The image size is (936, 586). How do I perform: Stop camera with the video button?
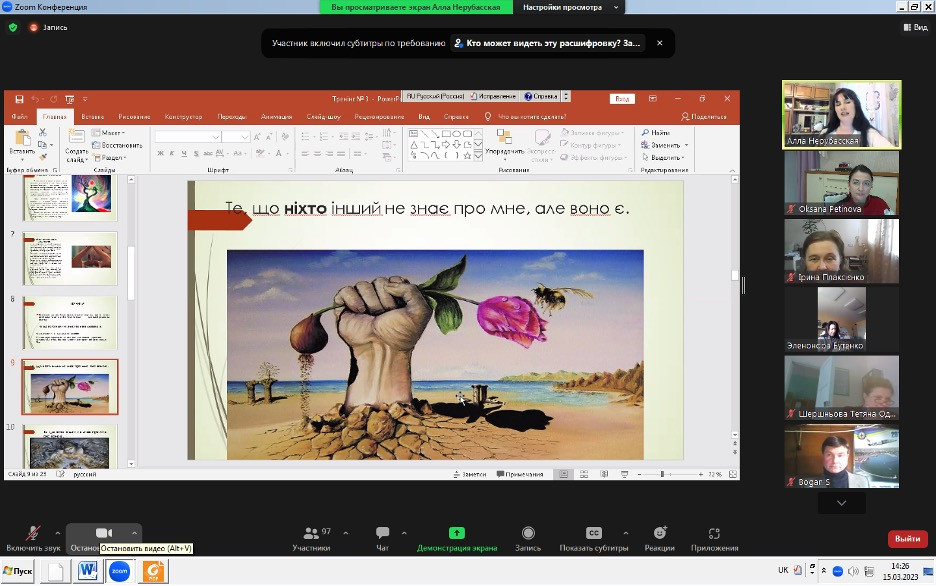(104, 534)
